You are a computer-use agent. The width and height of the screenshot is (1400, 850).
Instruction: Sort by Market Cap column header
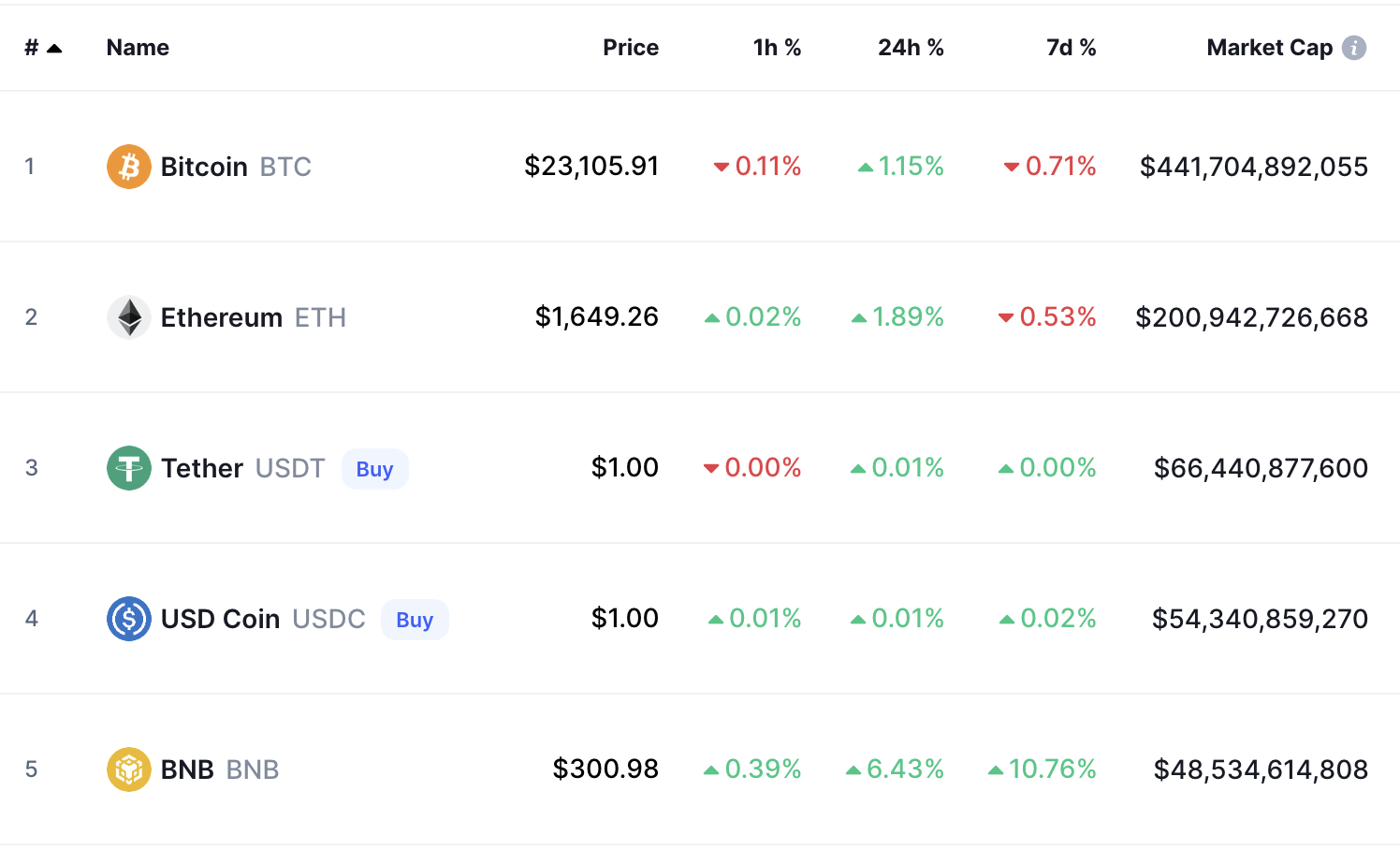[1270, 48]
